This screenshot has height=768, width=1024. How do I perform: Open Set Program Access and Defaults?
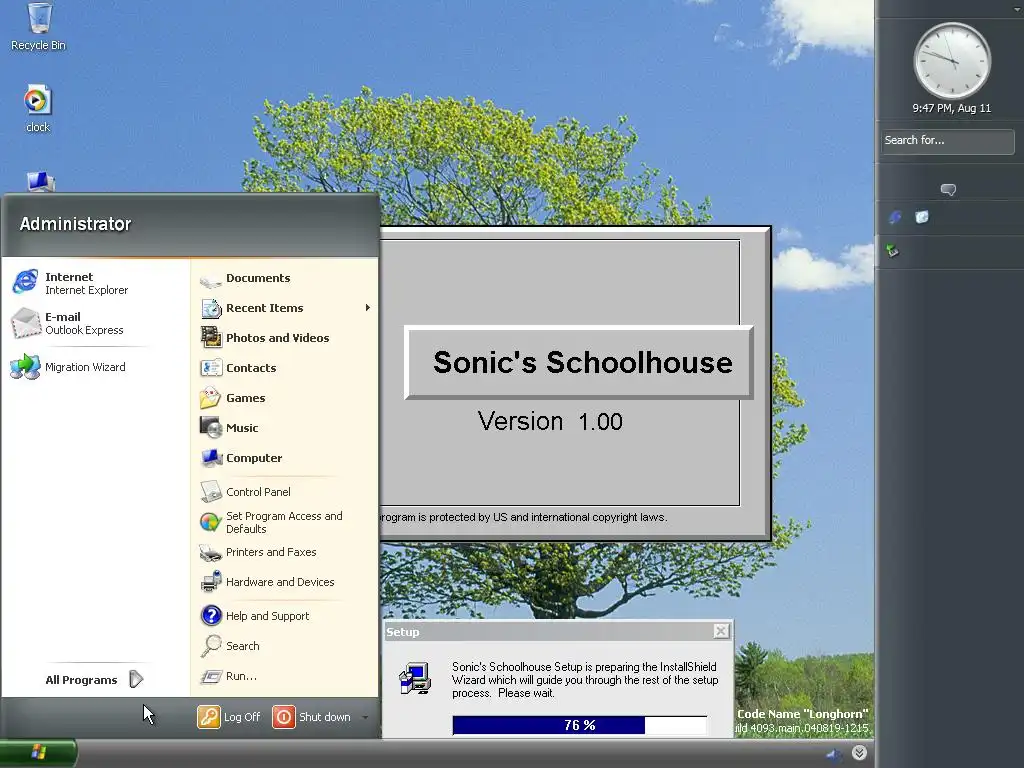click(x=285, y=522)
